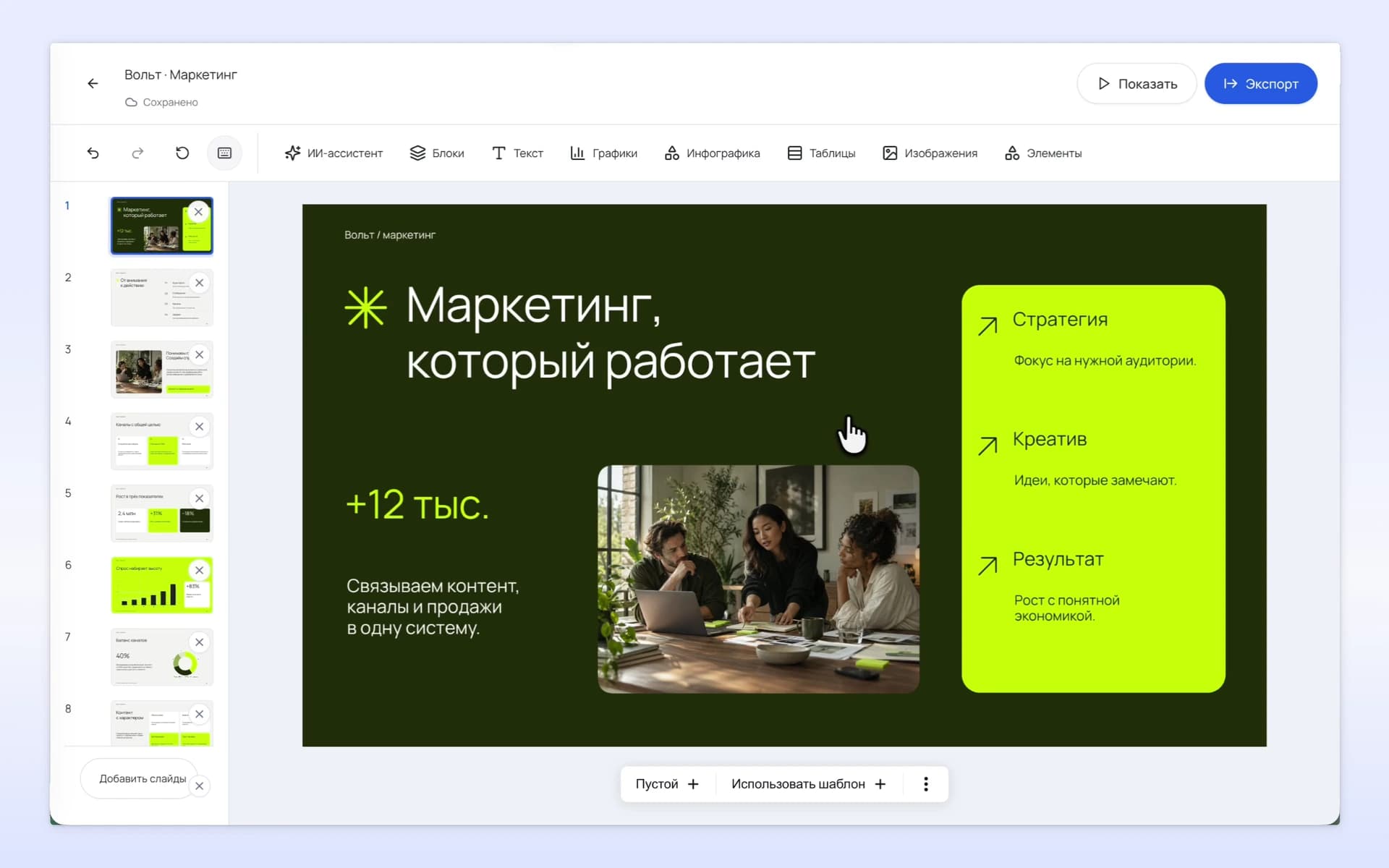Delete slide 7 with its X icon
The height and width of the screenshot is (868, 1389).
pos(200,642)
